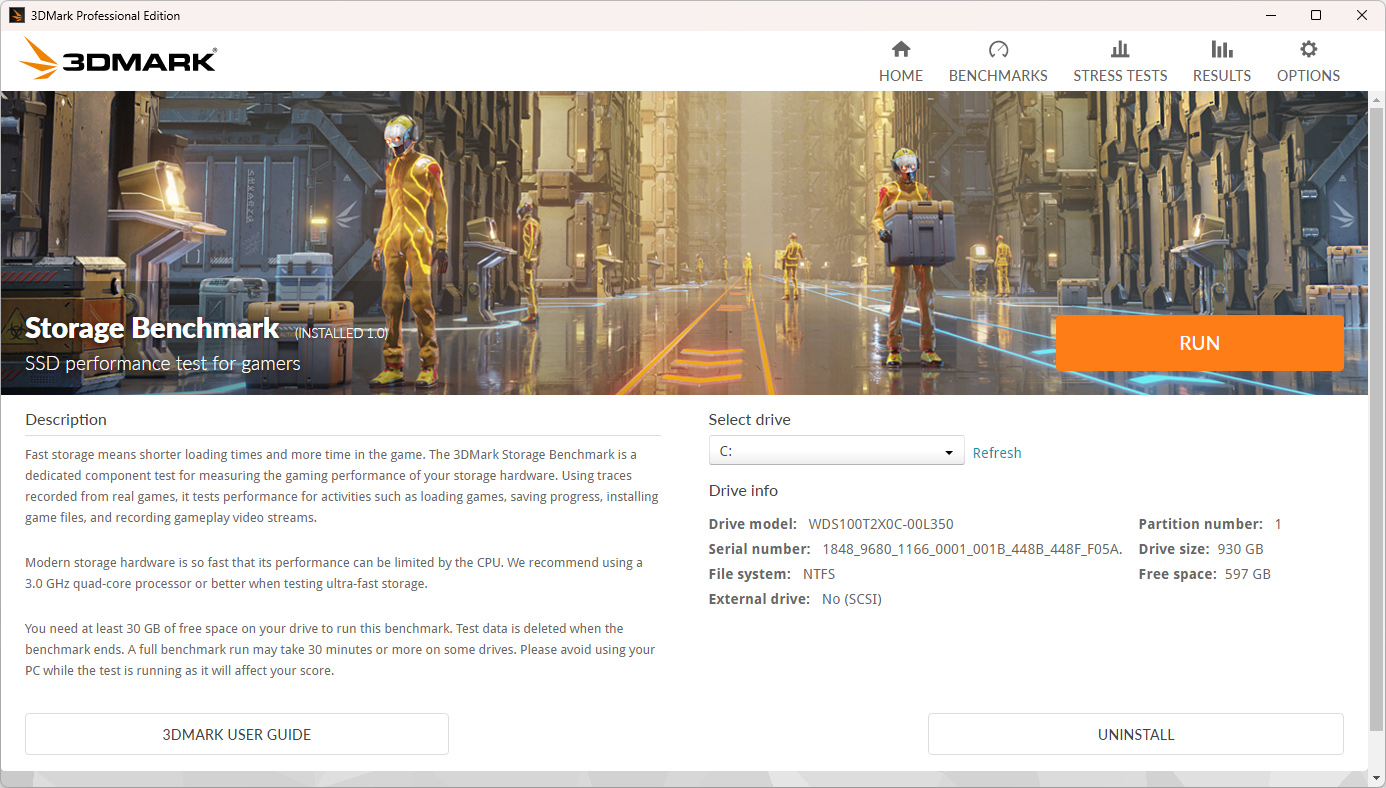Image resolution: width=1386 pixels, height=788 pixels.
Task: Go to the Home section
Action: (x=900, y=62)
